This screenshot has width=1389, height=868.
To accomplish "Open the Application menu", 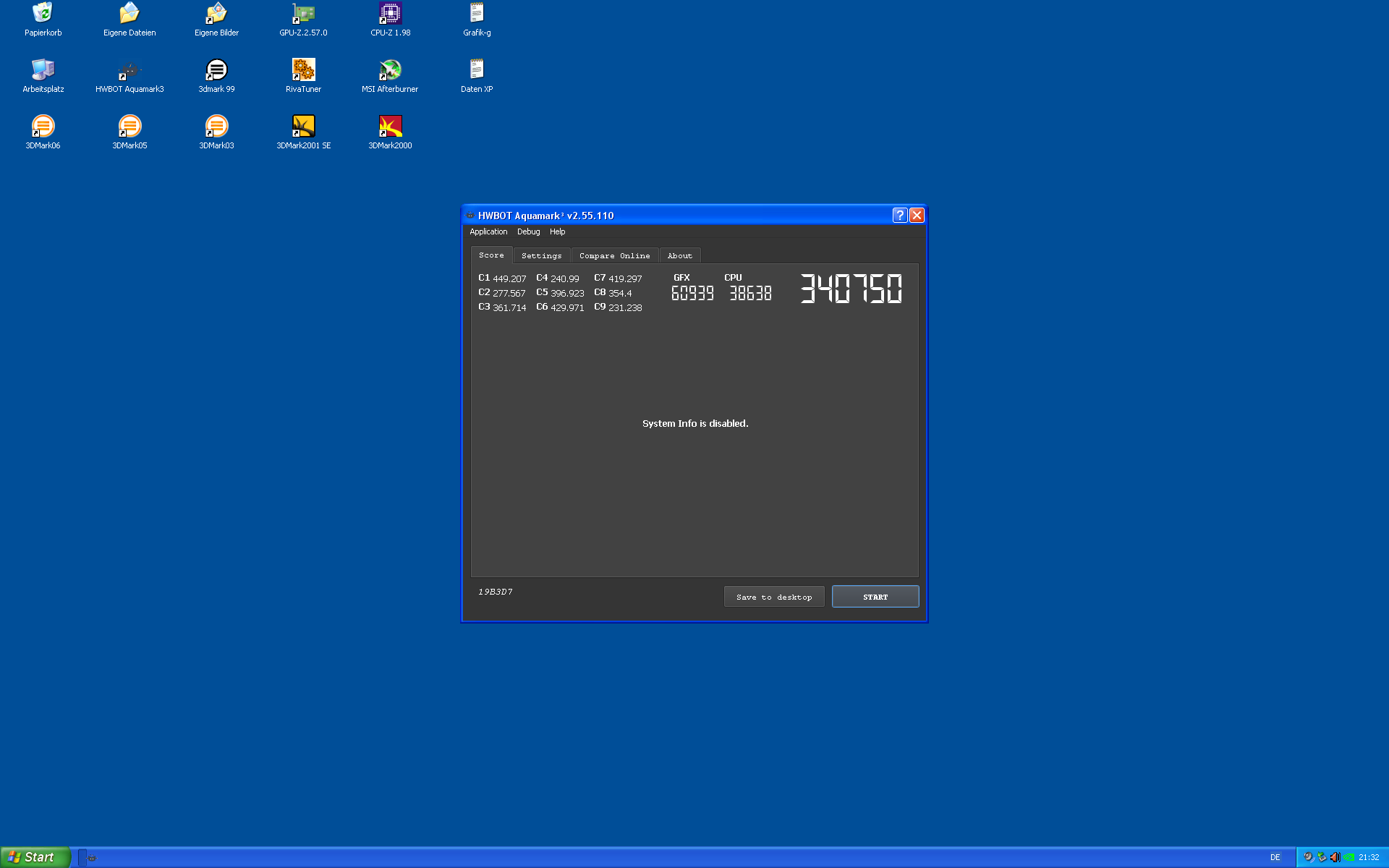I will pos(488,231).
